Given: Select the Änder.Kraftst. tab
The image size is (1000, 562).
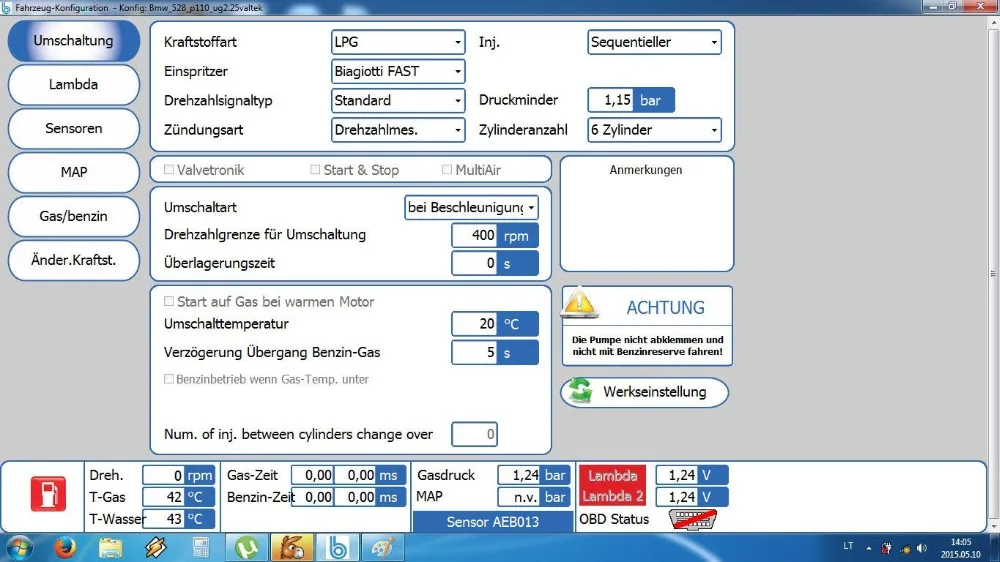Looking at the screenshot, I should 74,260.
